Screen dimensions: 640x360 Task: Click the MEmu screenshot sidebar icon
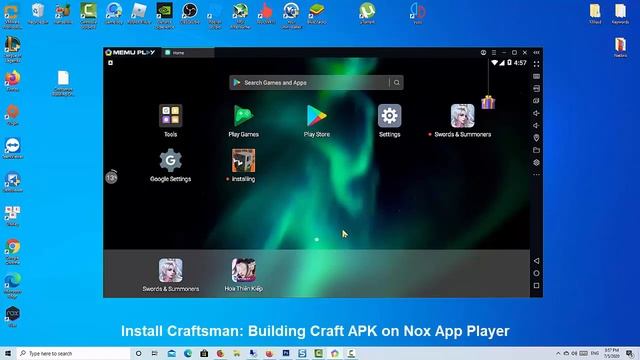point(536,101)
